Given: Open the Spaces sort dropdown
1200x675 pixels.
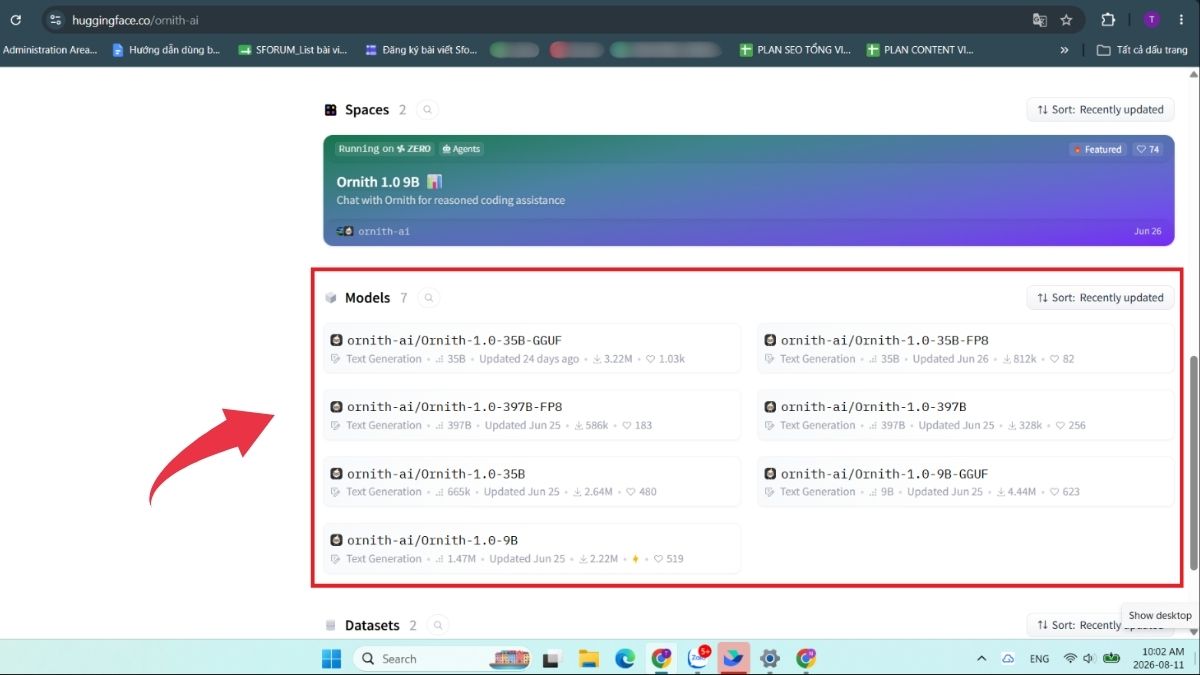Looking at the screenshot, I should [1100, 110].
